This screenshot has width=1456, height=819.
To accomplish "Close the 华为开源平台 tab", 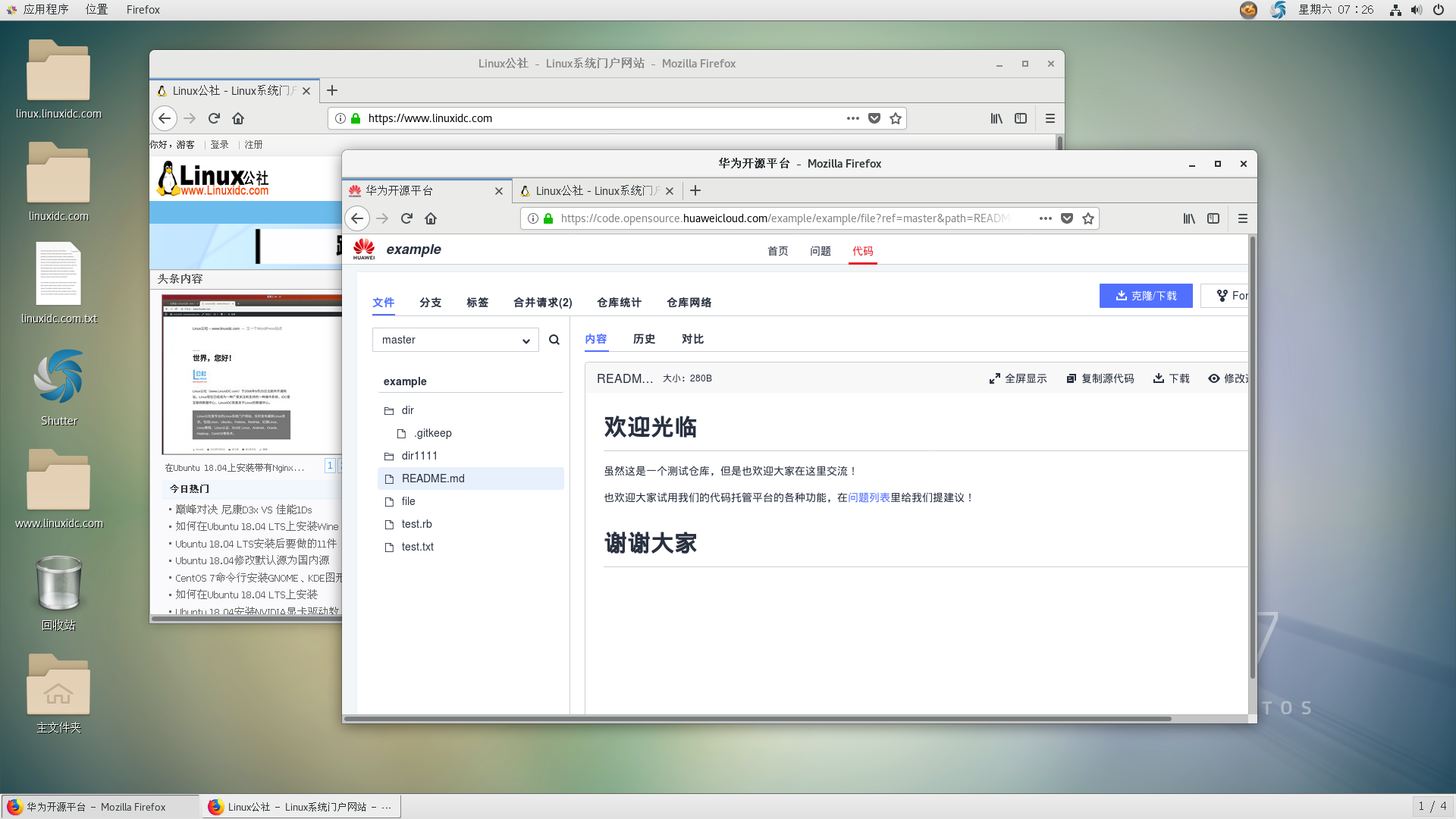I will click(x=499, y=191).
